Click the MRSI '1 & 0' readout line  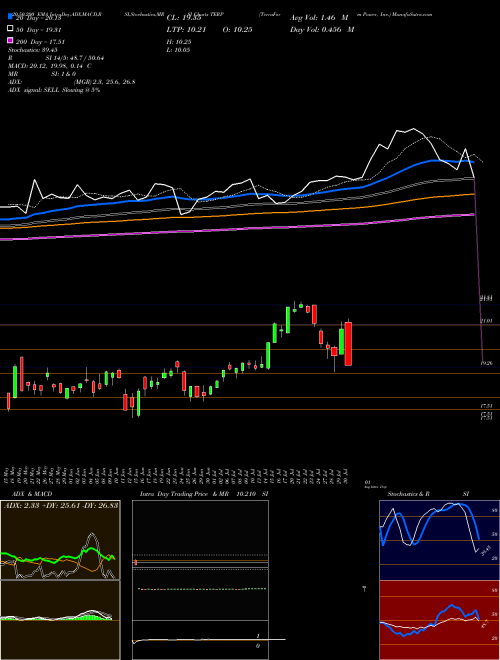coord(42,74)
